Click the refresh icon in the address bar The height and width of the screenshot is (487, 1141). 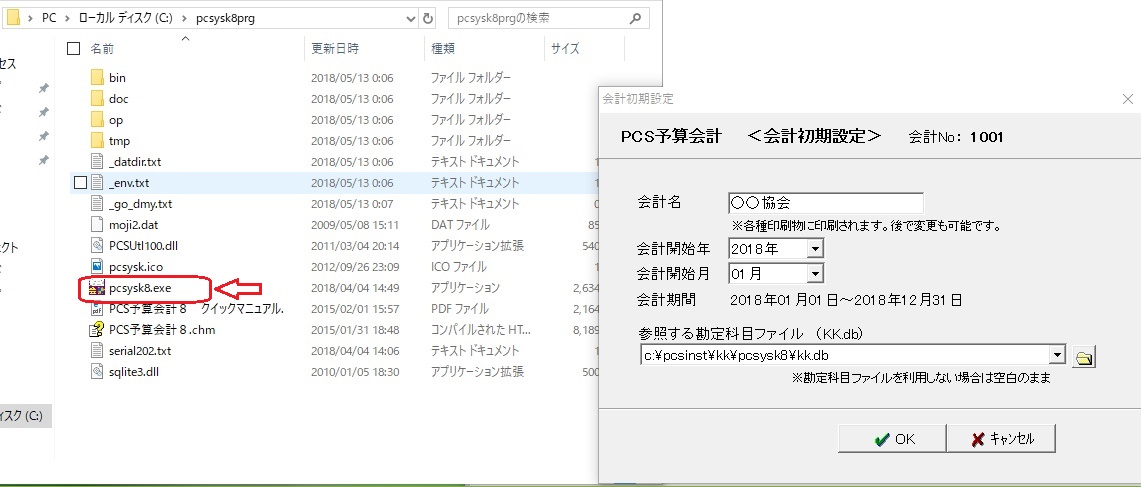[428, 19]
